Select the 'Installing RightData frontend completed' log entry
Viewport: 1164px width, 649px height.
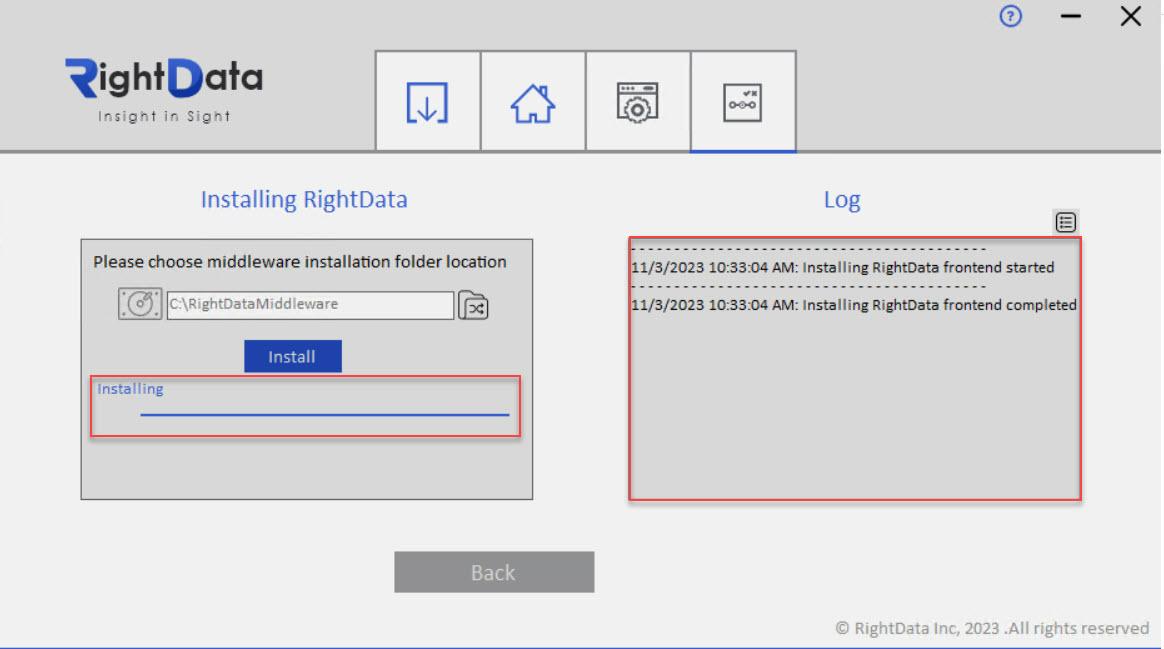tap(852, 304)
